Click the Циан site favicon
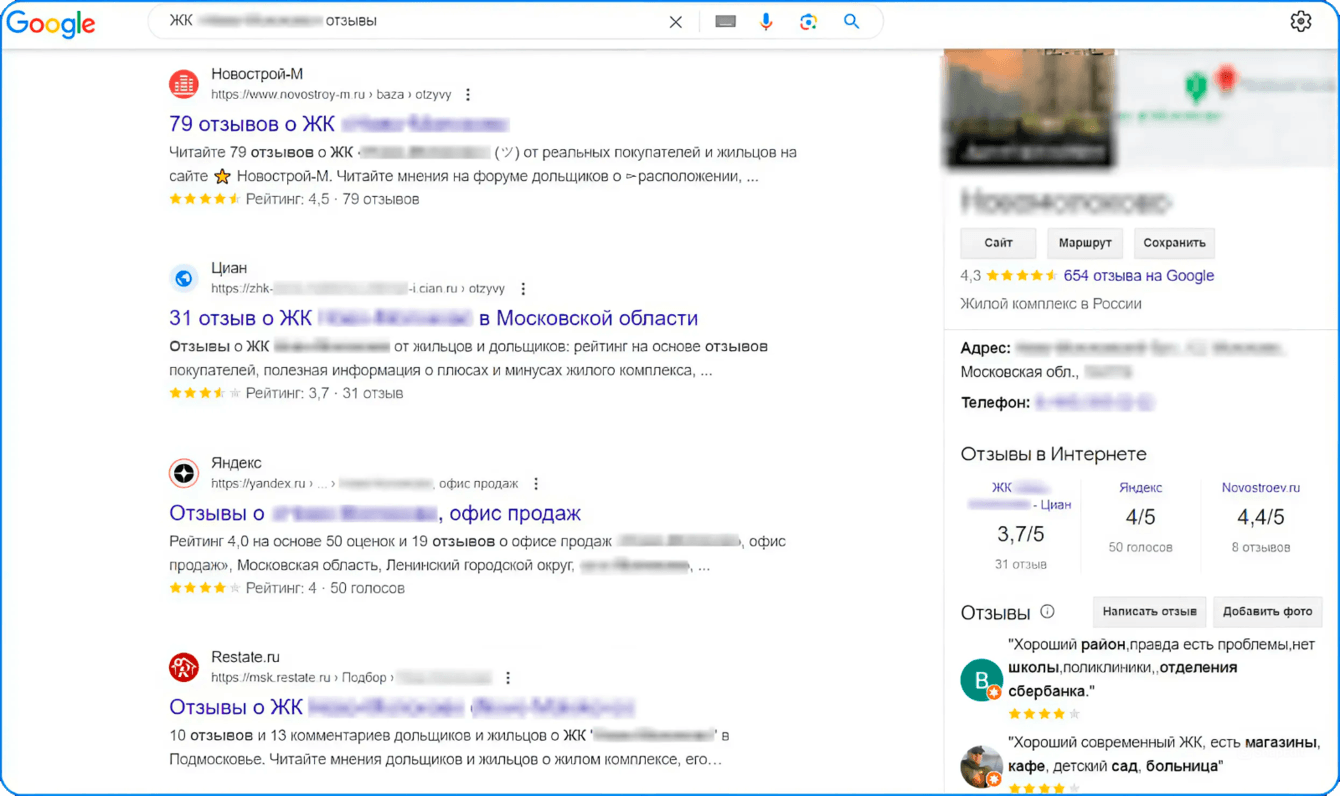 tap(184, 278)
